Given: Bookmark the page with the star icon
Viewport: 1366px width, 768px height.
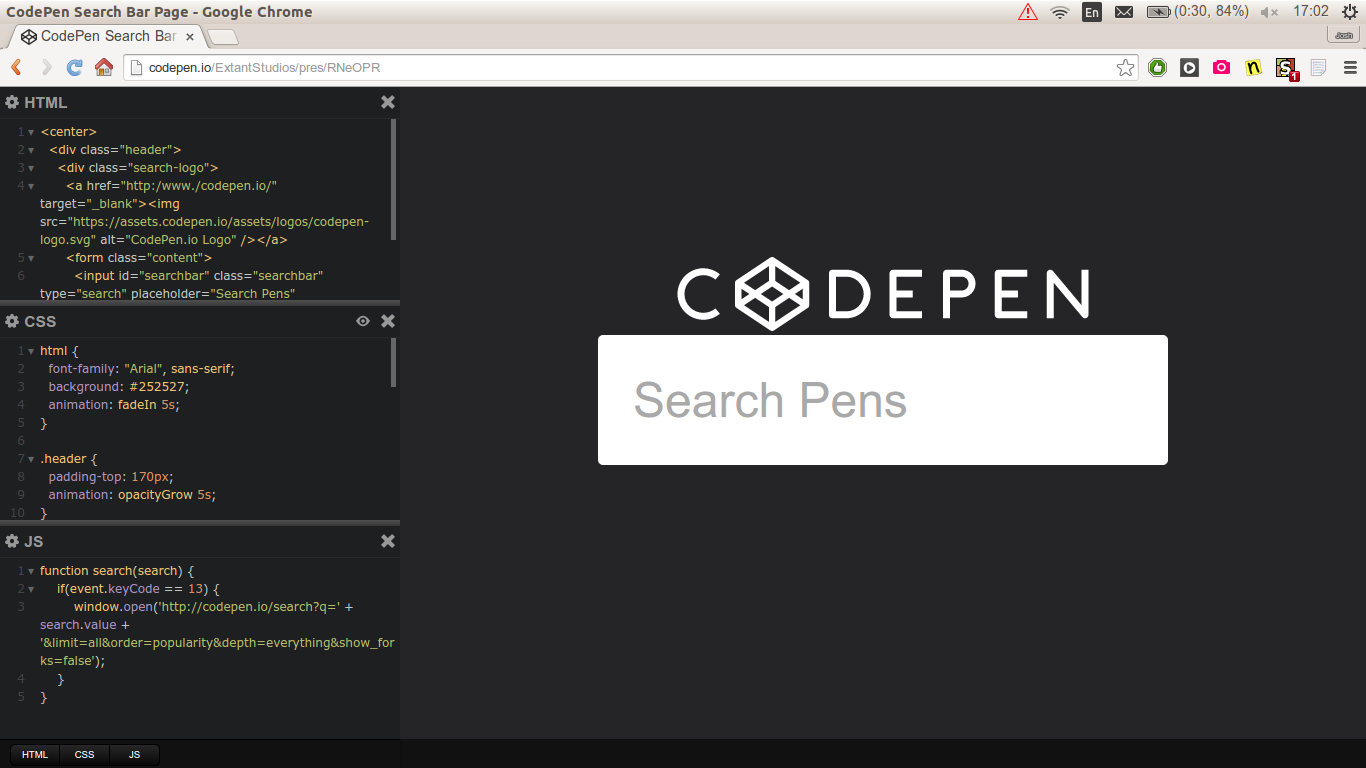Looking at the screenshot, I should [1125, 67].
